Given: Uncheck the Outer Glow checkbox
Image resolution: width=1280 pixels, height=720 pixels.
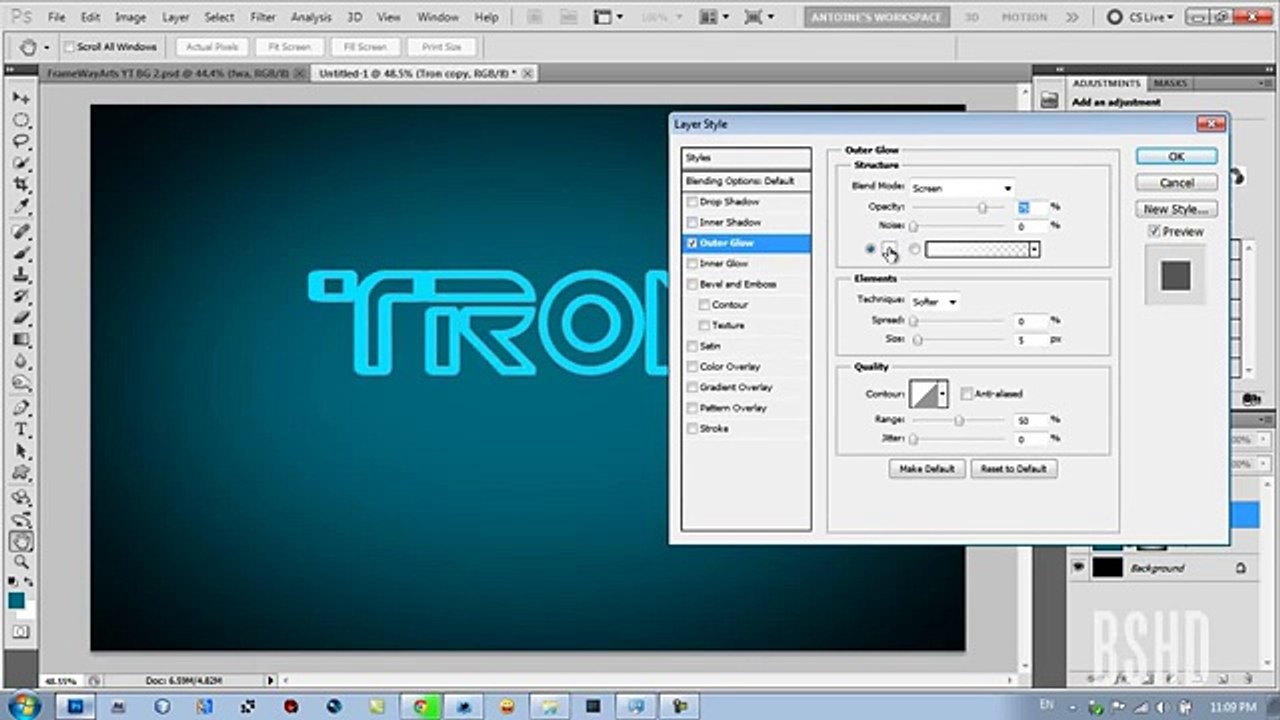Looking at the screenshot, I should 692,243.
